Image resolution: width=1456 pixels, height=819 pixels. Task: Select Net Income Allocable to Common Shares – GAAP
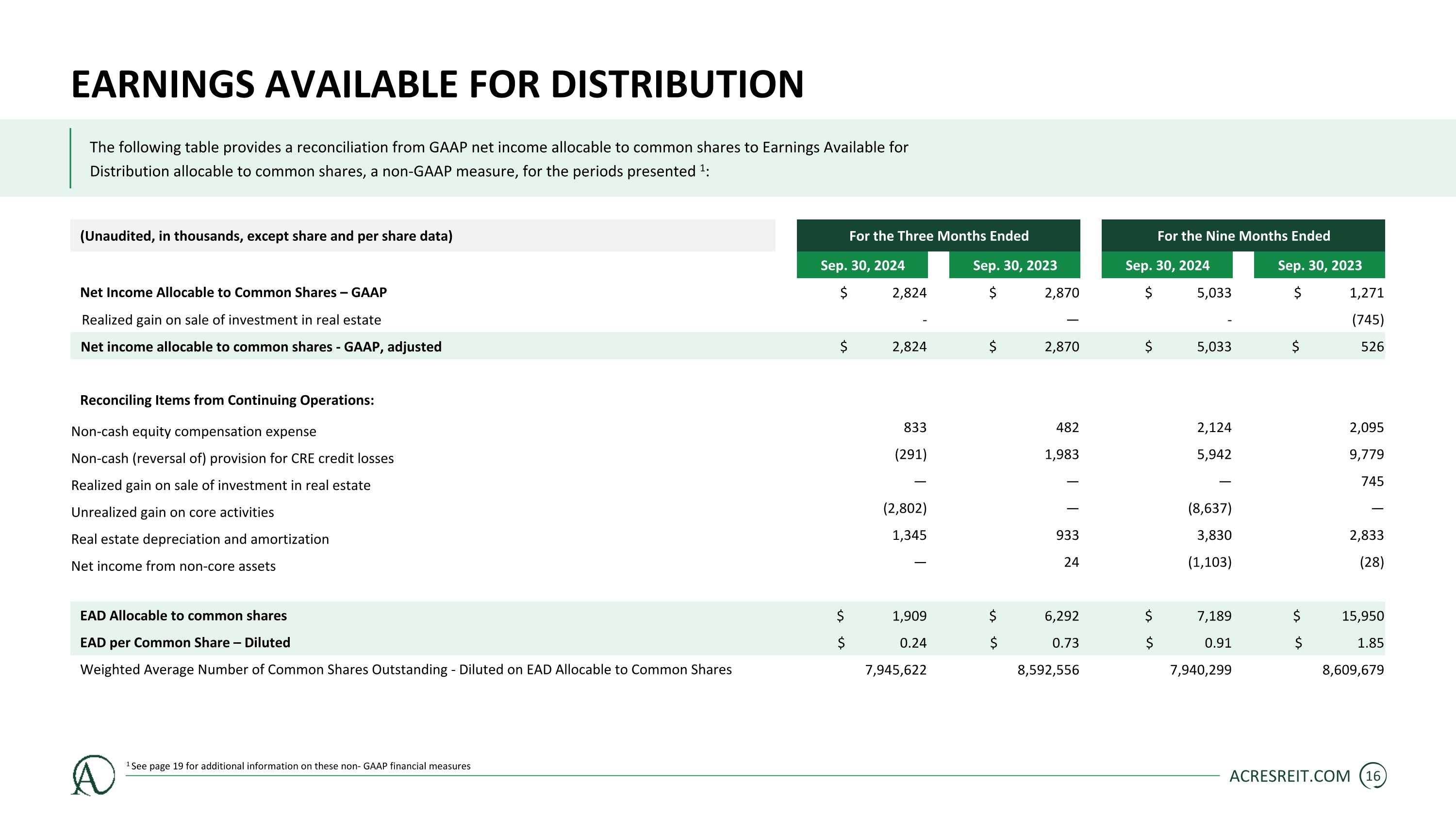[x=233, y=292]
